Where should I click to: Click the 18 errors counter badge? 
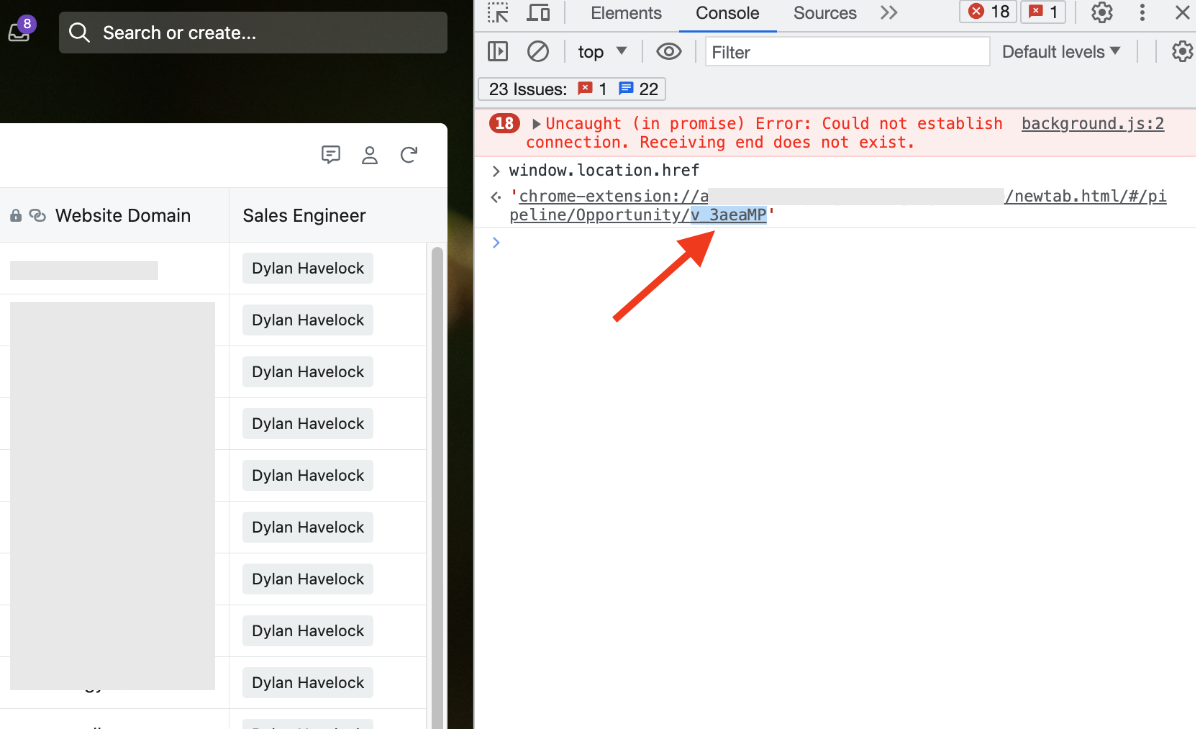coord(987,12)
